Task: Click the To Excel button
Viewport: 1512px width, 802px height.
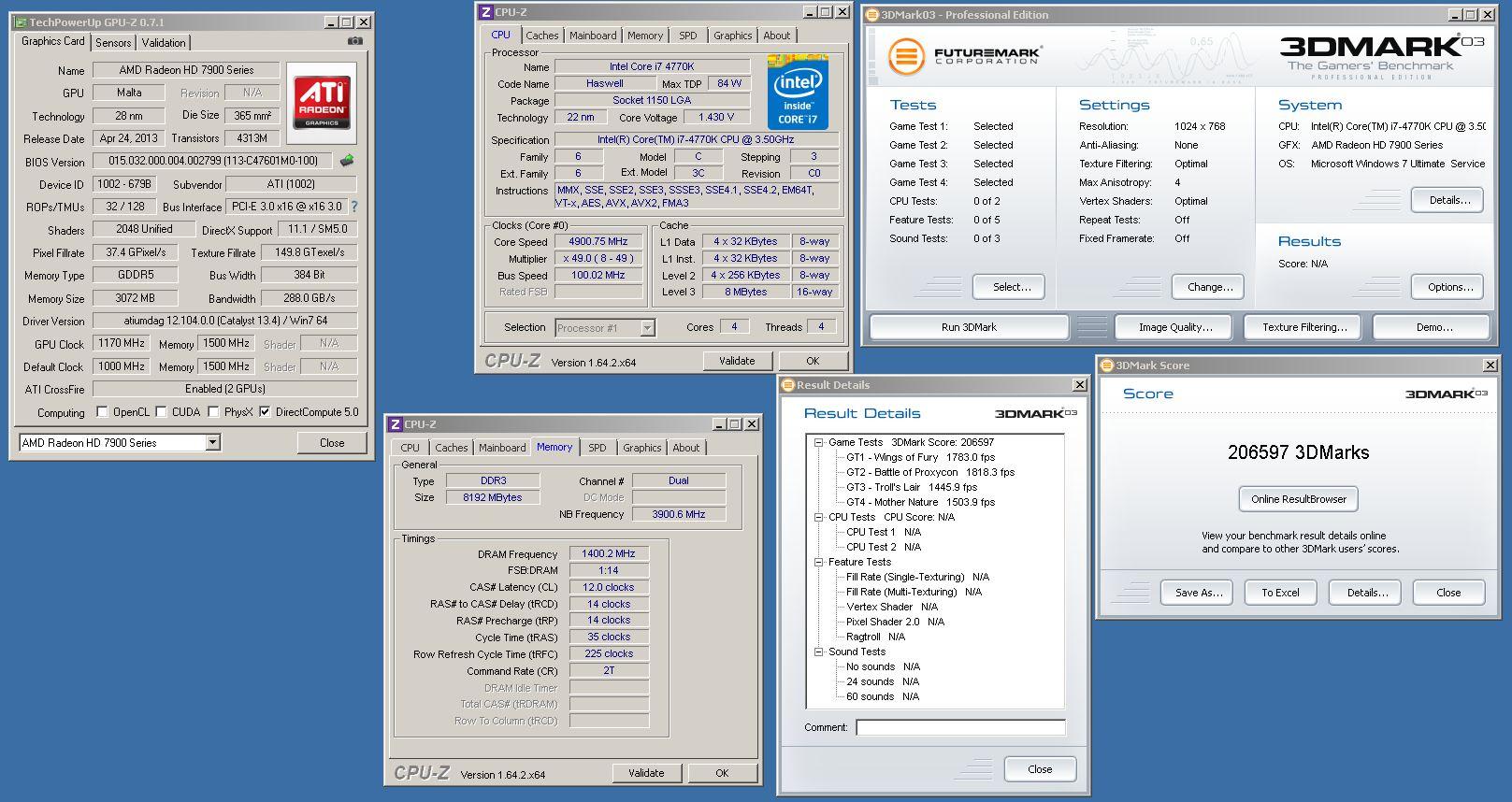Action: 1280,593
